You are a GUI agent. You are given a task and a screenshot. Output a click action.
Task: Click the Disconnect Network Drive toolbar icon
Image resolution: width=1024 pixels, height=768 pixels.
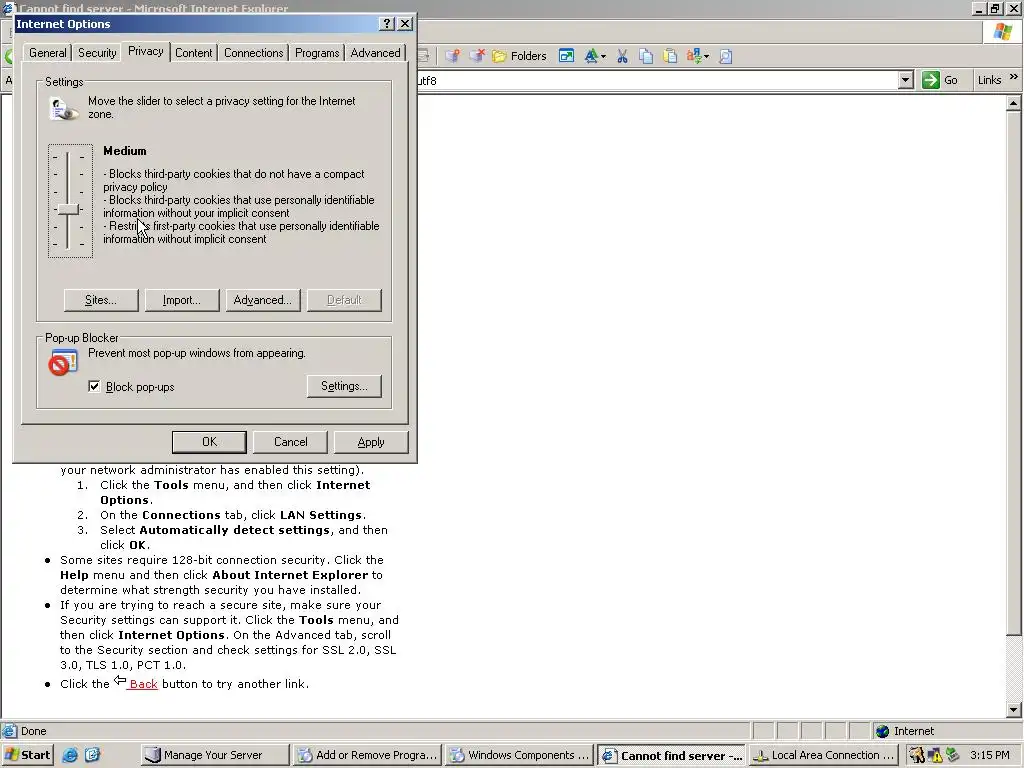[x=477, y=56]
